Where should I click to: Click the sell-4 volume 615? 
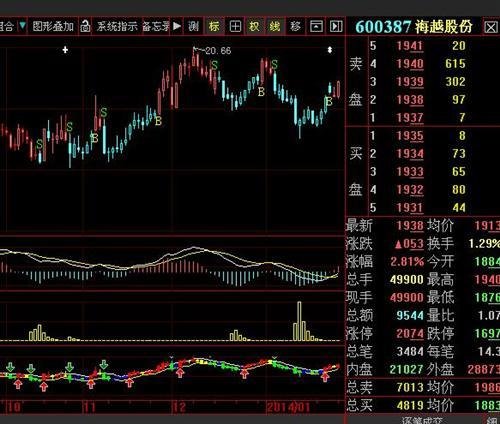click(x=455, y=64)
